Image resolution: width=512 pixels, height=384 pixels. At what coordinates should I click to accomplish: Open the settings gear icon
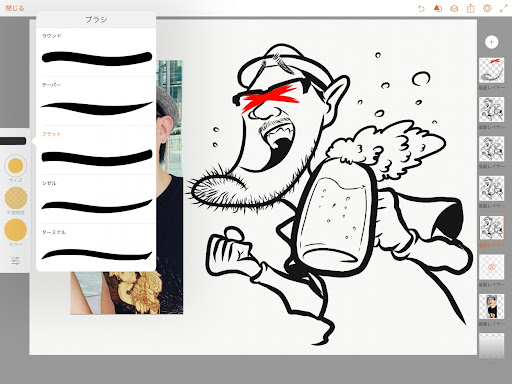point(487,8)
